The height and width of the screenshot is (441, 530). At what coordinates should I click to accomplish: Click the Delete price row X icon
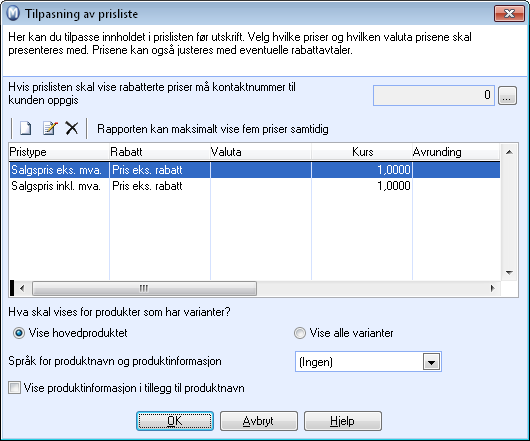[72, 129]
